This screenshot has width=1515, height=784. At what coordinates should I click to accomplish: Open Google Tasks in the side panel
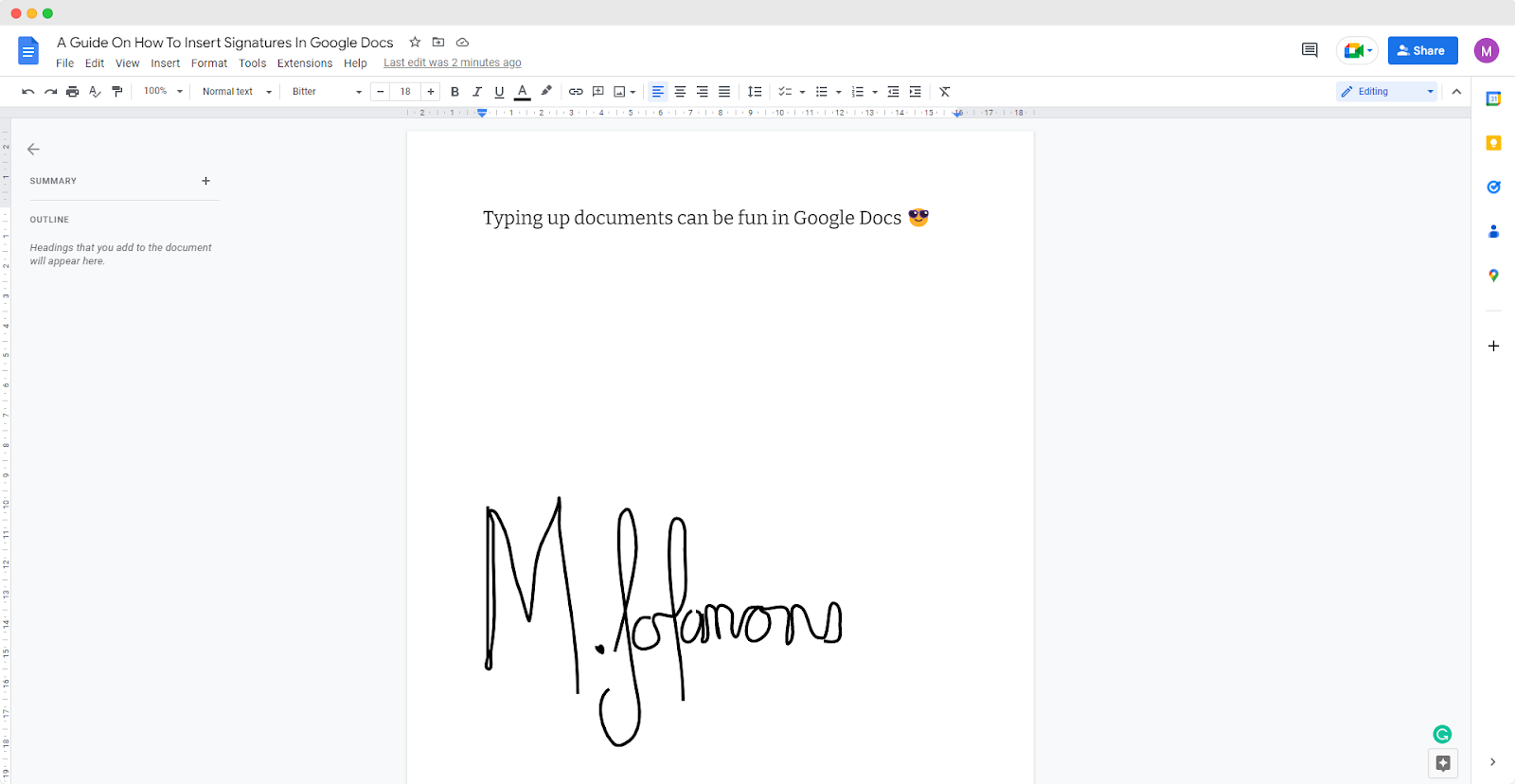click(1493, 187)
